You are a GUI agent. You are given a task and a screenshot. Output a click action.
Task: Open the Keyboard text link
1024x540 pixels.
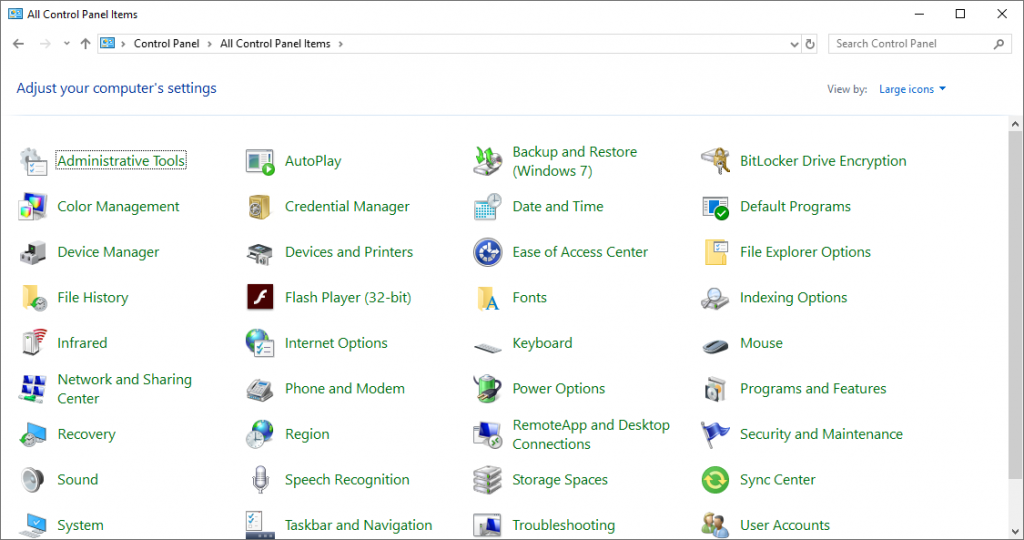click(542, 343)
